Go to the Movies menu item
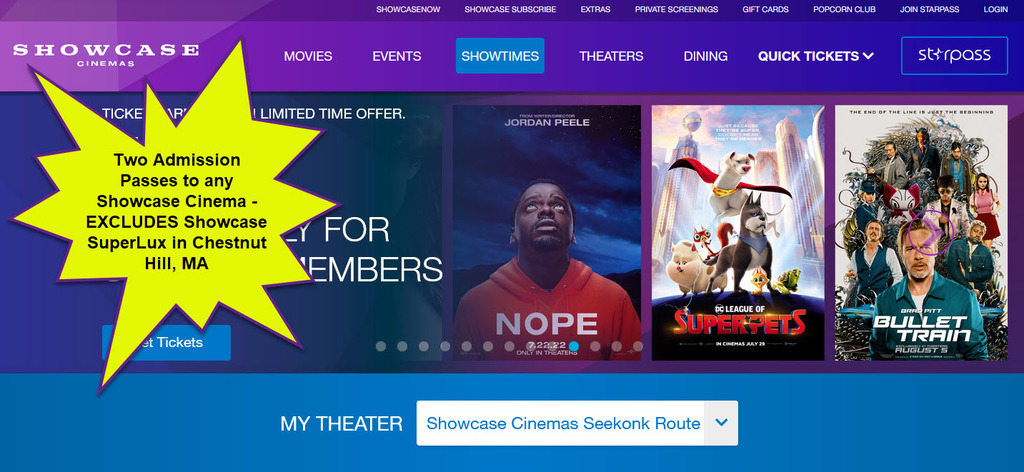The image size is (1024, 472). coord(308,56)
